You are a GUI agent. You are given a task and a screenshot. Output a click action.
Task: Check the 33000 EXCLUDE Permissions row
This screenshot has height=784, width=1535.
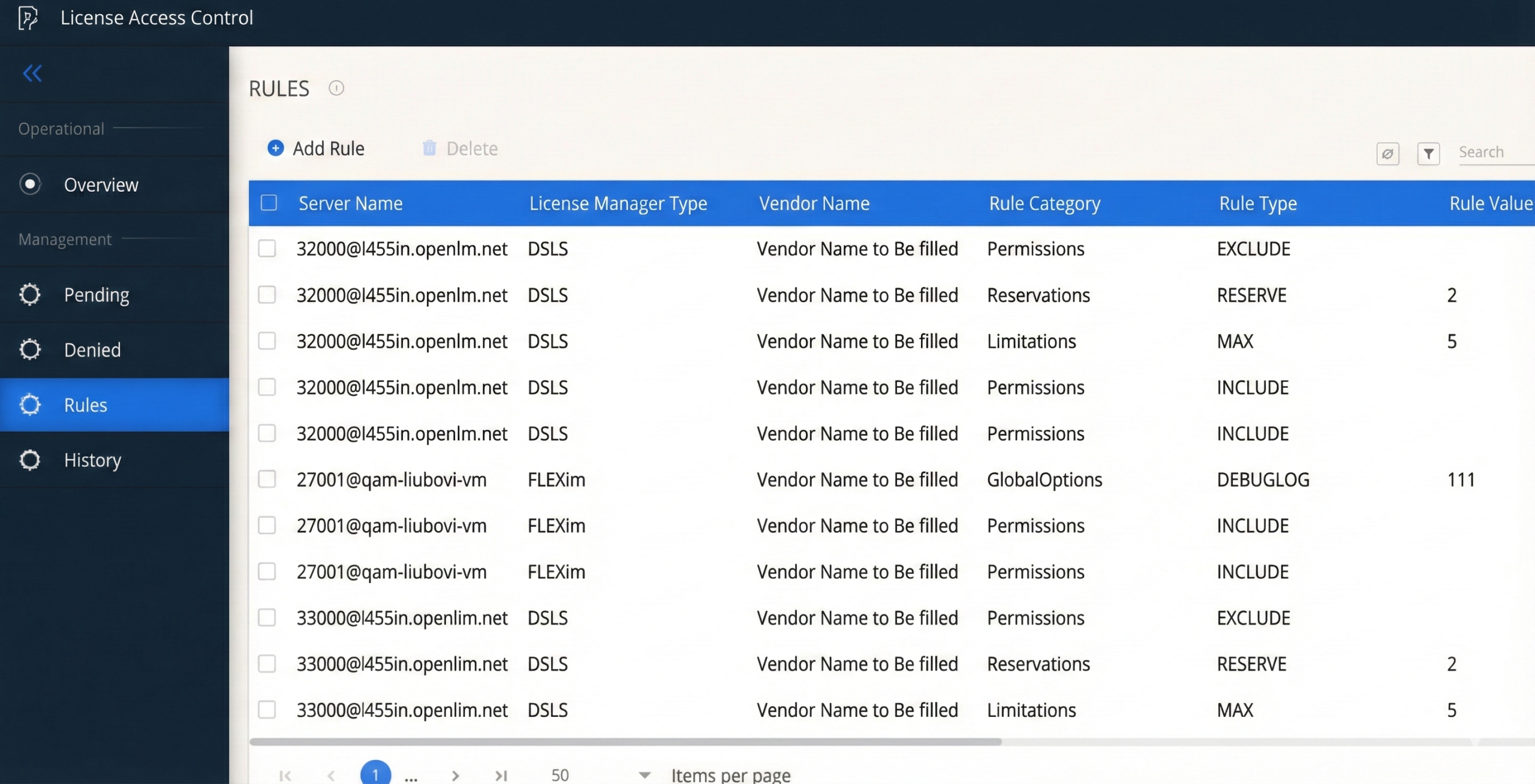coord(267,617)
